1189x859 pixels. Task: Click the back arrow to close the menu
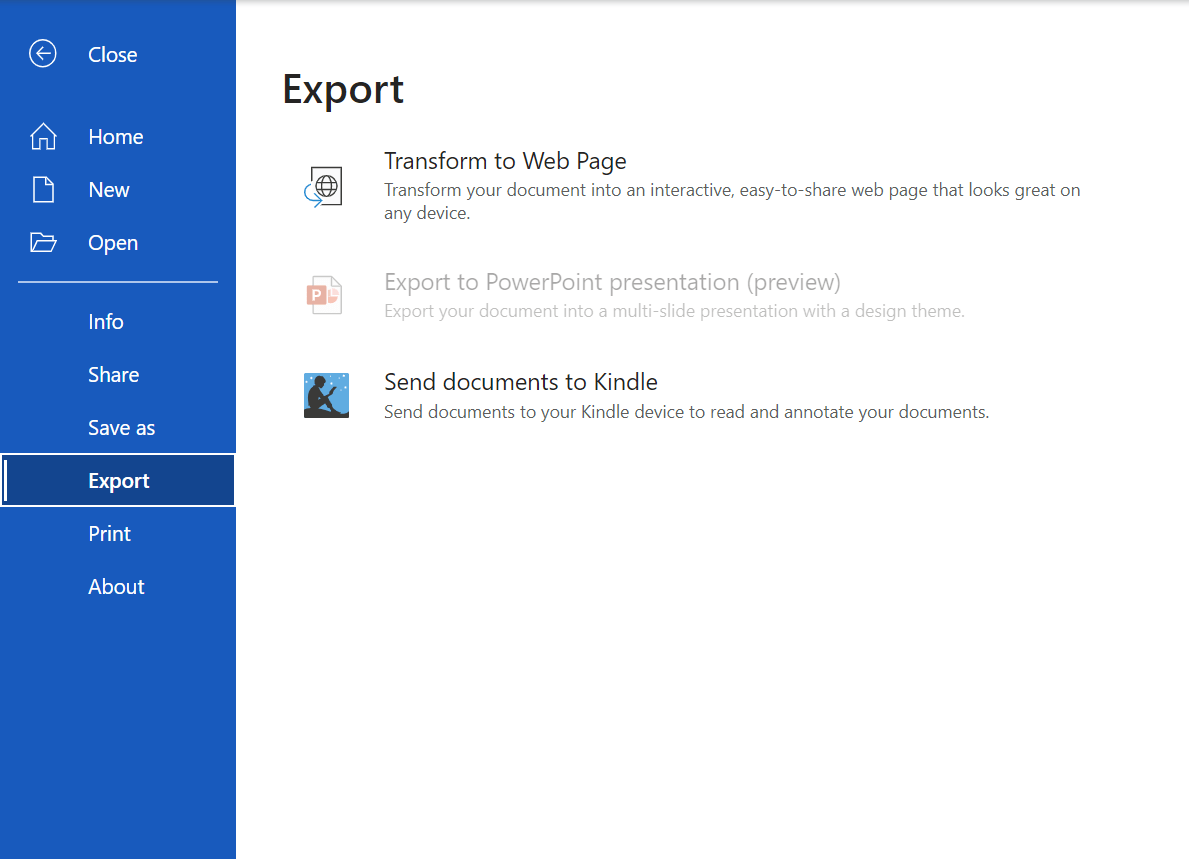coord(42,54)
